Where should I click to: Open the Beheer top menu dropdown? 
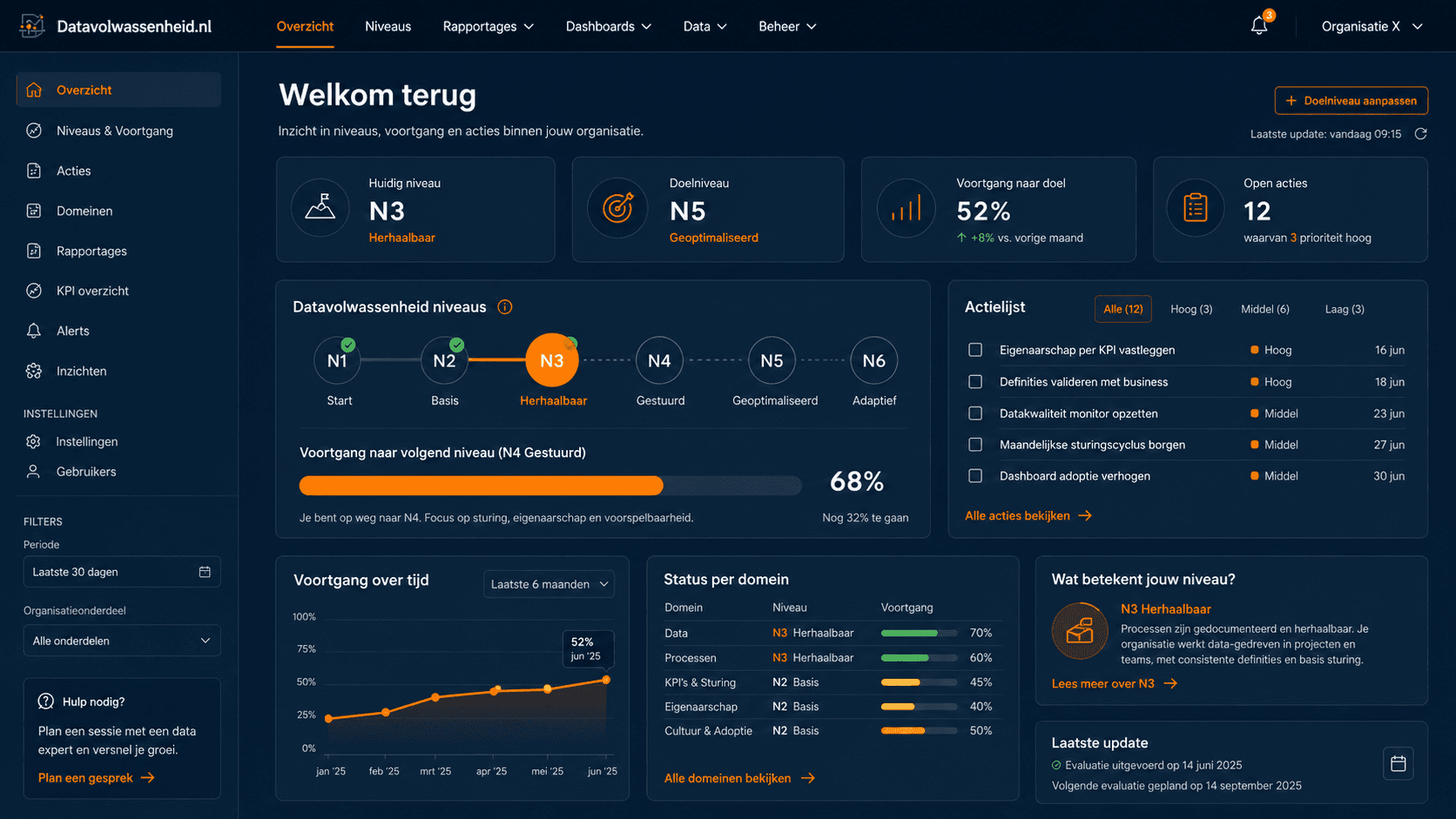pos(787,26)
